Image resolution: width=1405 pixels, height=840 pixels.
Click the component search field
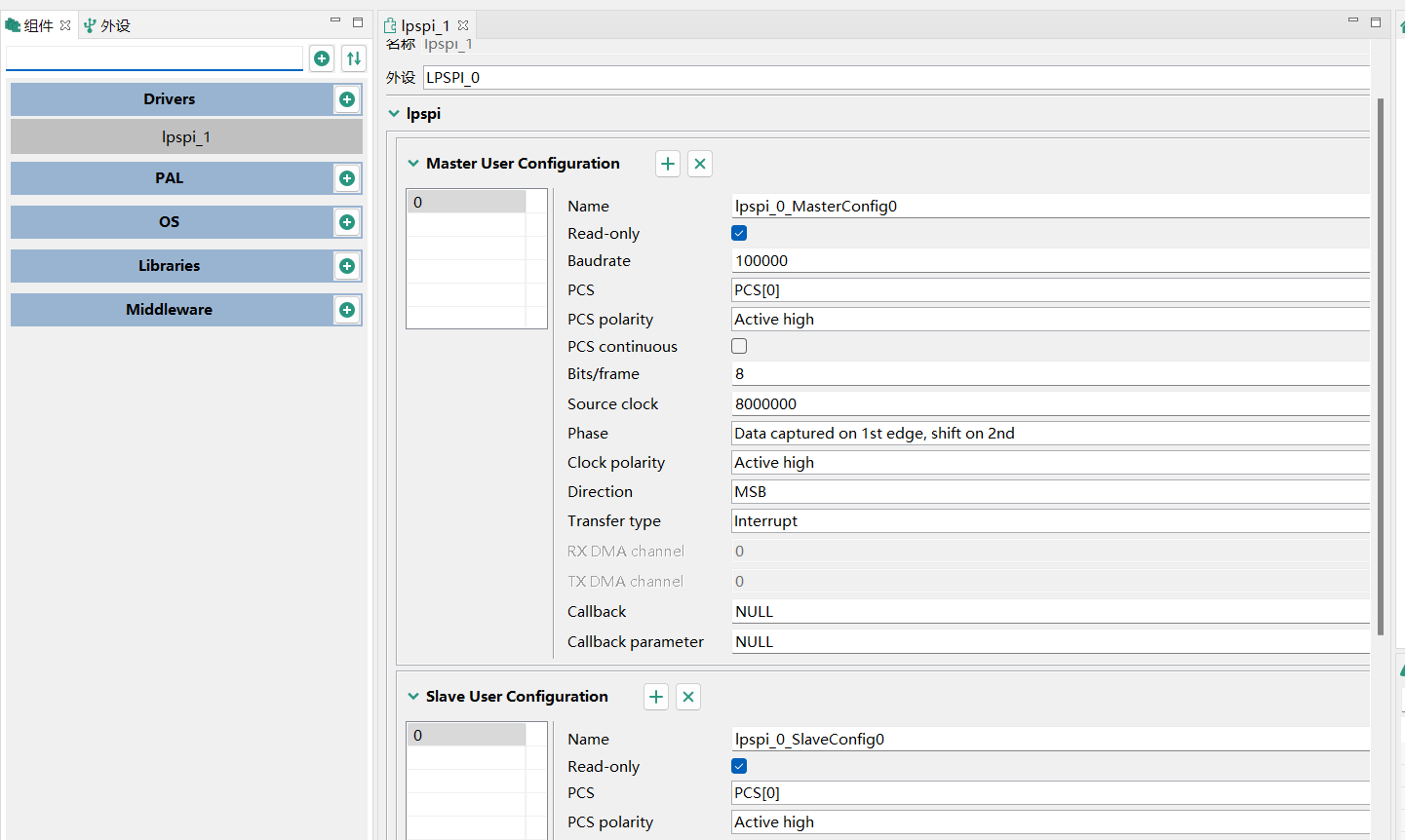[155, 58]
